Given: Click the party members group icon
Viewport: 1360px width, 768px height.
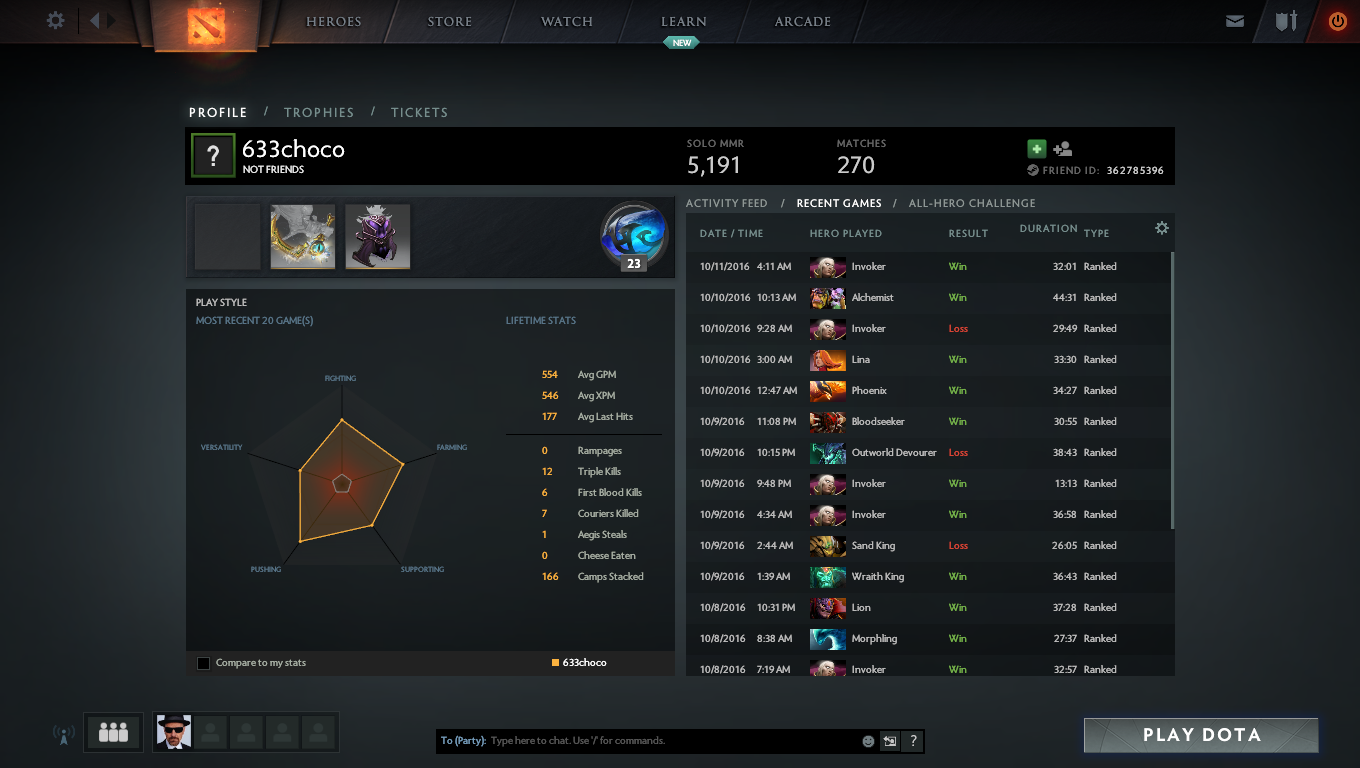Looking at the screenshot, I should [113, 733].
